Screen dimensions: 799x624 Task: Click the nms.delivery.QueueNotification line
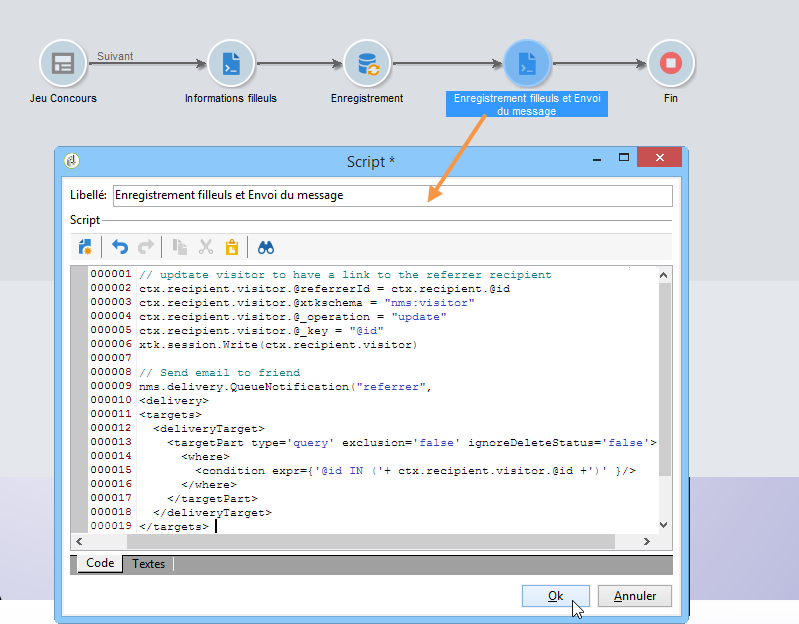click(x=285, y=387)
